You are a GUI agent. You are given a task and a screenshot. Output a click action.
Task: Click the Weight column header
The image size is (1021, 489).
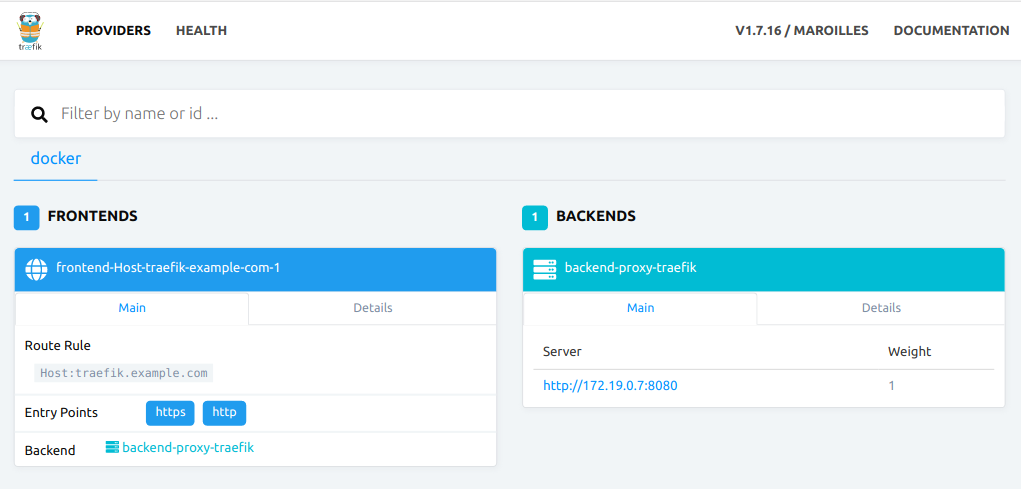click(x=909, y=352)
